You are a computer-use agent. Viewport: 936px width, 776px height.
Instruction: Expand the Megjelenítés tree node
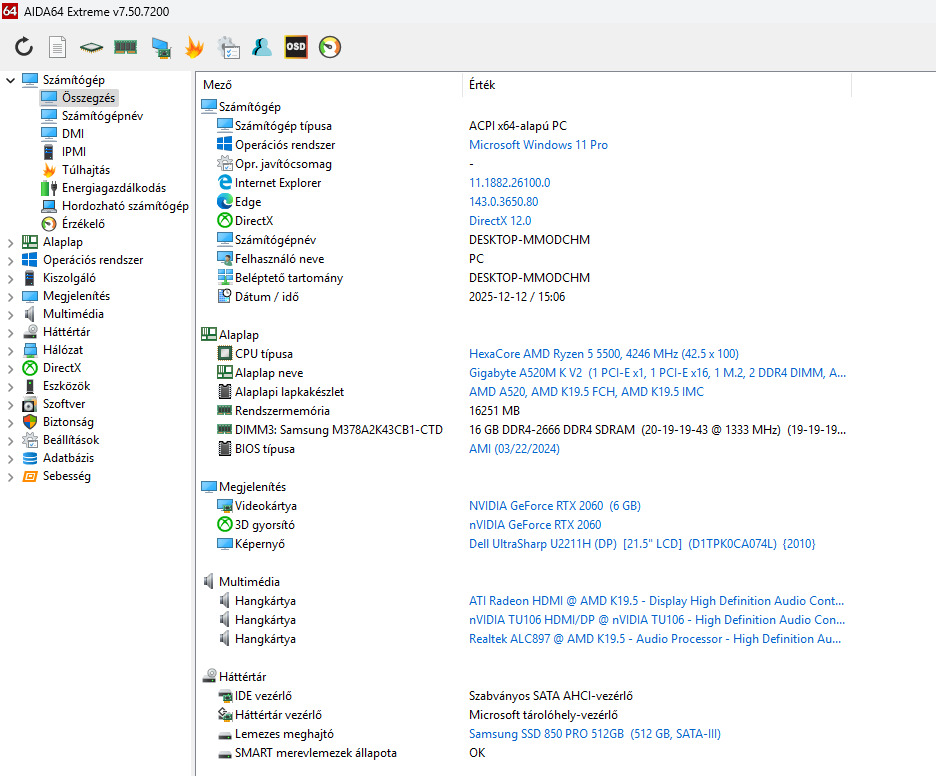pos(10,296)
